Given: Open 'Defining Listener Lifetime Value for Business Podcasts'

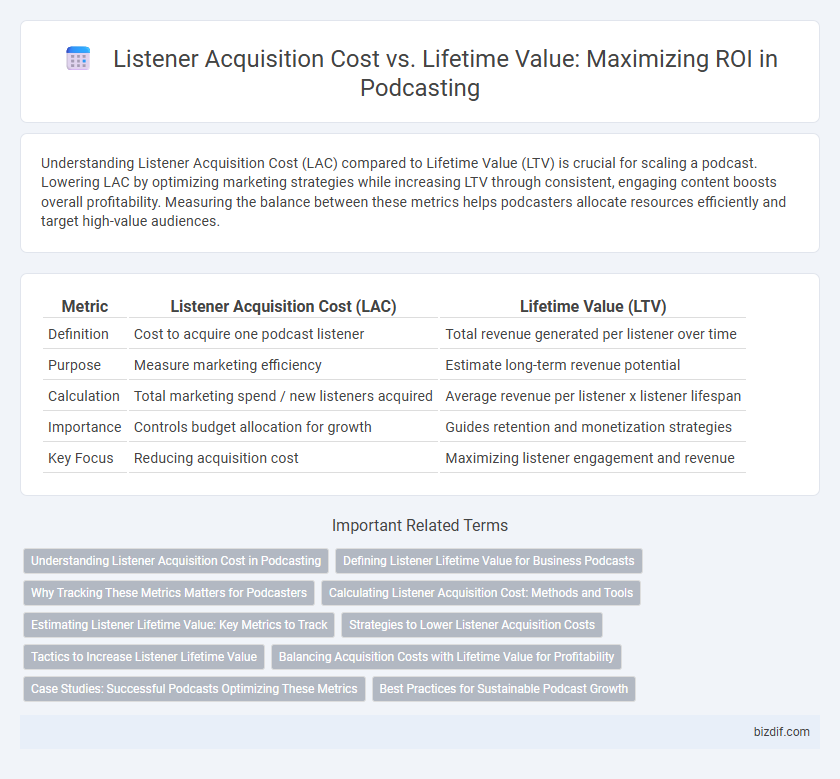Looking at the screenshot, I should point(489,561).
